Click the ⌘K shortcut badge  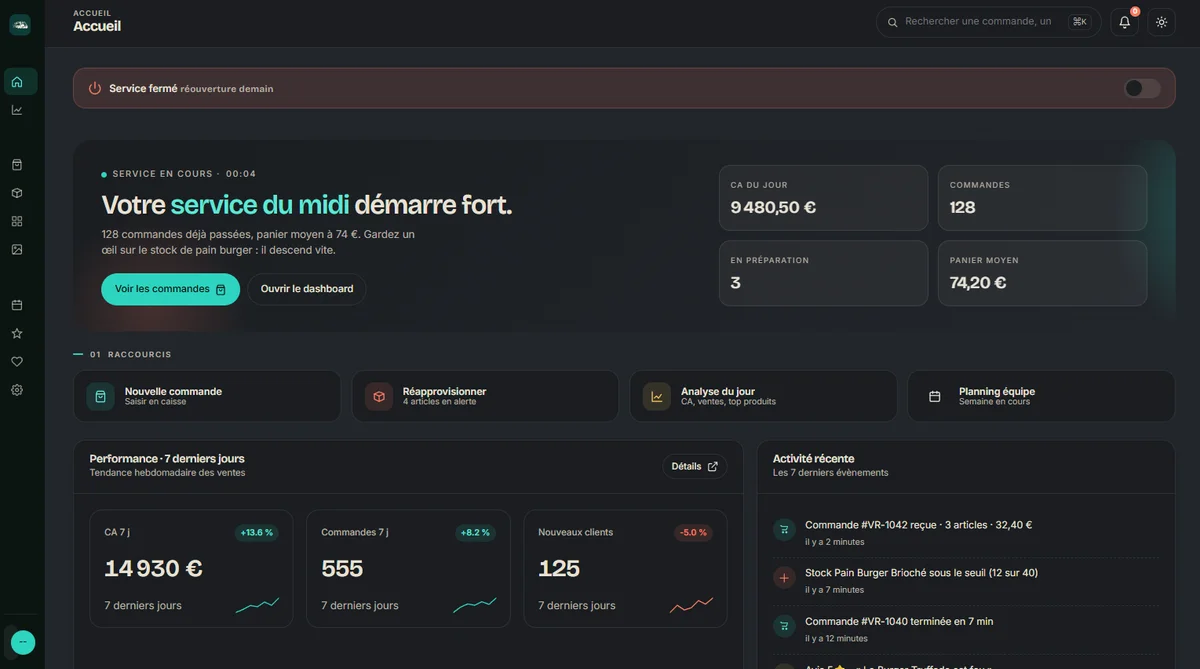coord(1080,22)
